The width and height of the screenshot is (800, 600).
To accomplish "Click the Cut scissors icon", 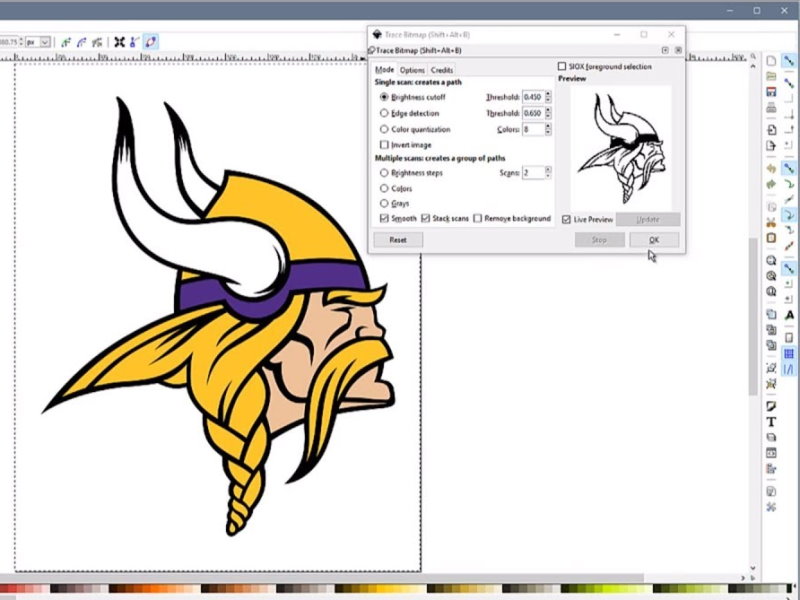I will tap(771, 222).
